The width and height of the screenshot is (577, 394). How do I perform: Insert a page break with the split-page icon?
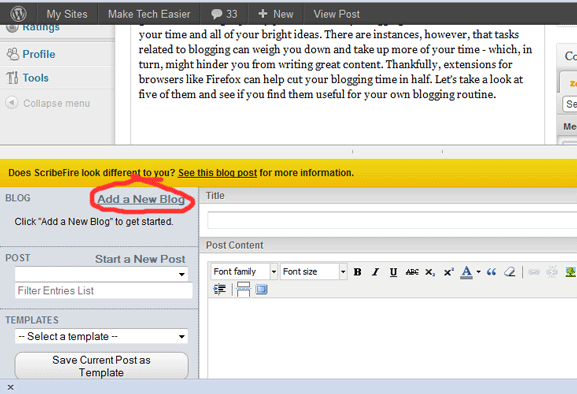243,290
